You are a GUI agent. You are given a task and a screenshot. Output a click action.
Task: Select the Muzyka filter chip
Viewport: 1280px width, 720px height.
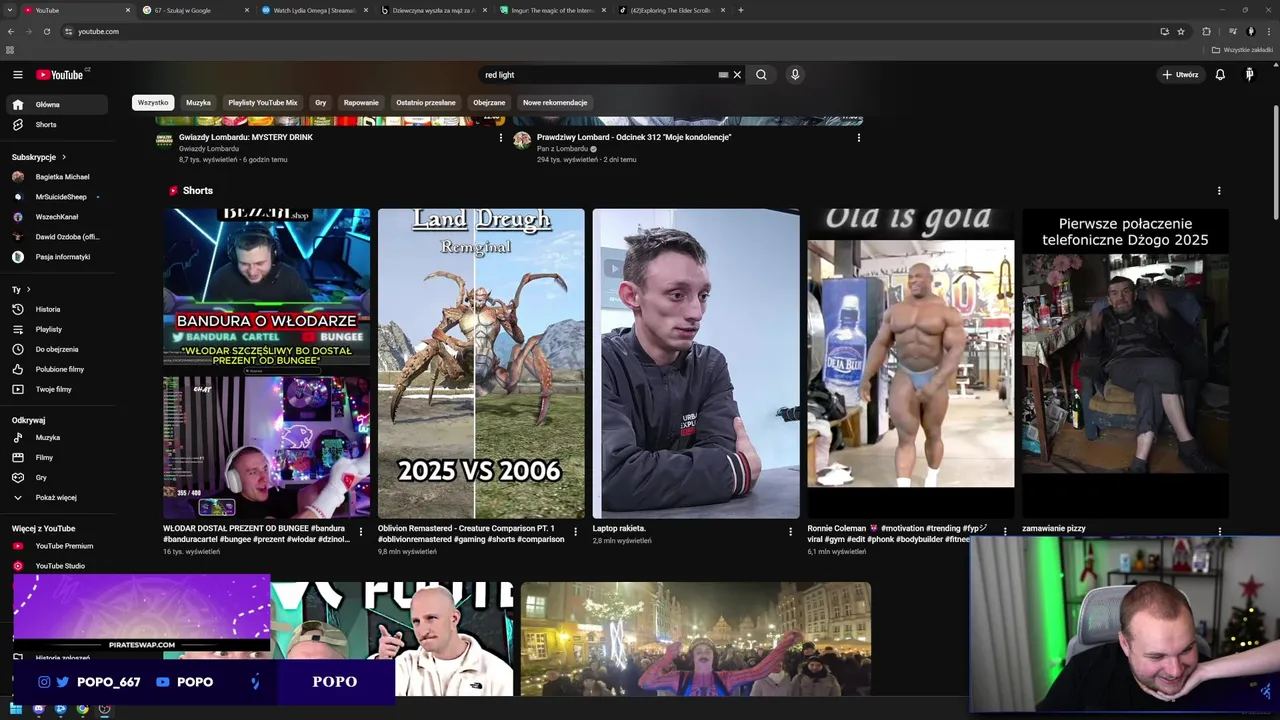[198, 102]
